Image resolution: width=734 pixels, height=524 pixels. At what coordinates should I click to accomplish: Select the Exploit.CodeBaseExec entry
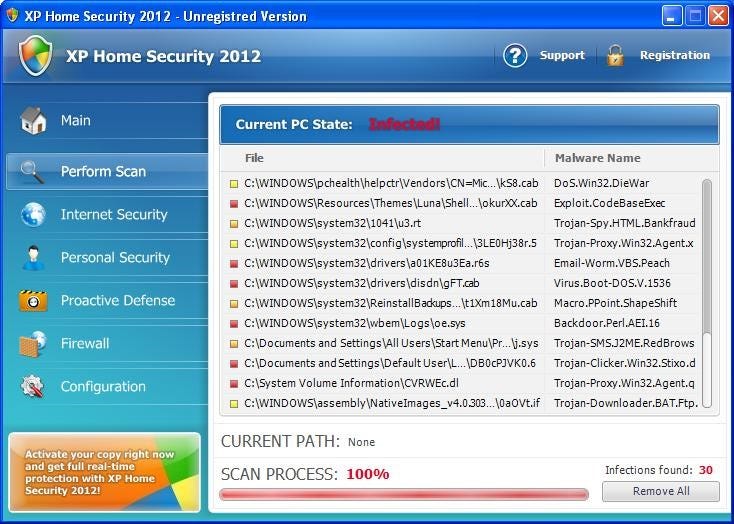[609, 204]
